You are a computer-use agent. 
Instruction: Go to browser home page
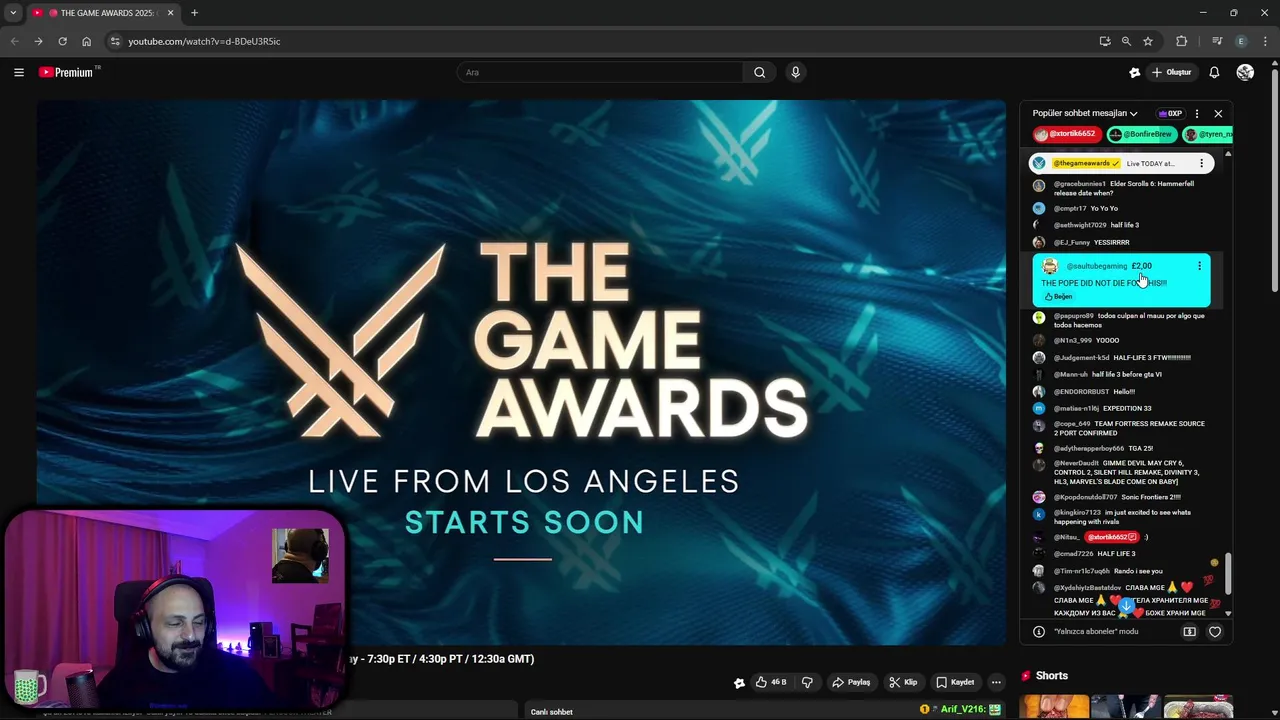coord(86,41)
